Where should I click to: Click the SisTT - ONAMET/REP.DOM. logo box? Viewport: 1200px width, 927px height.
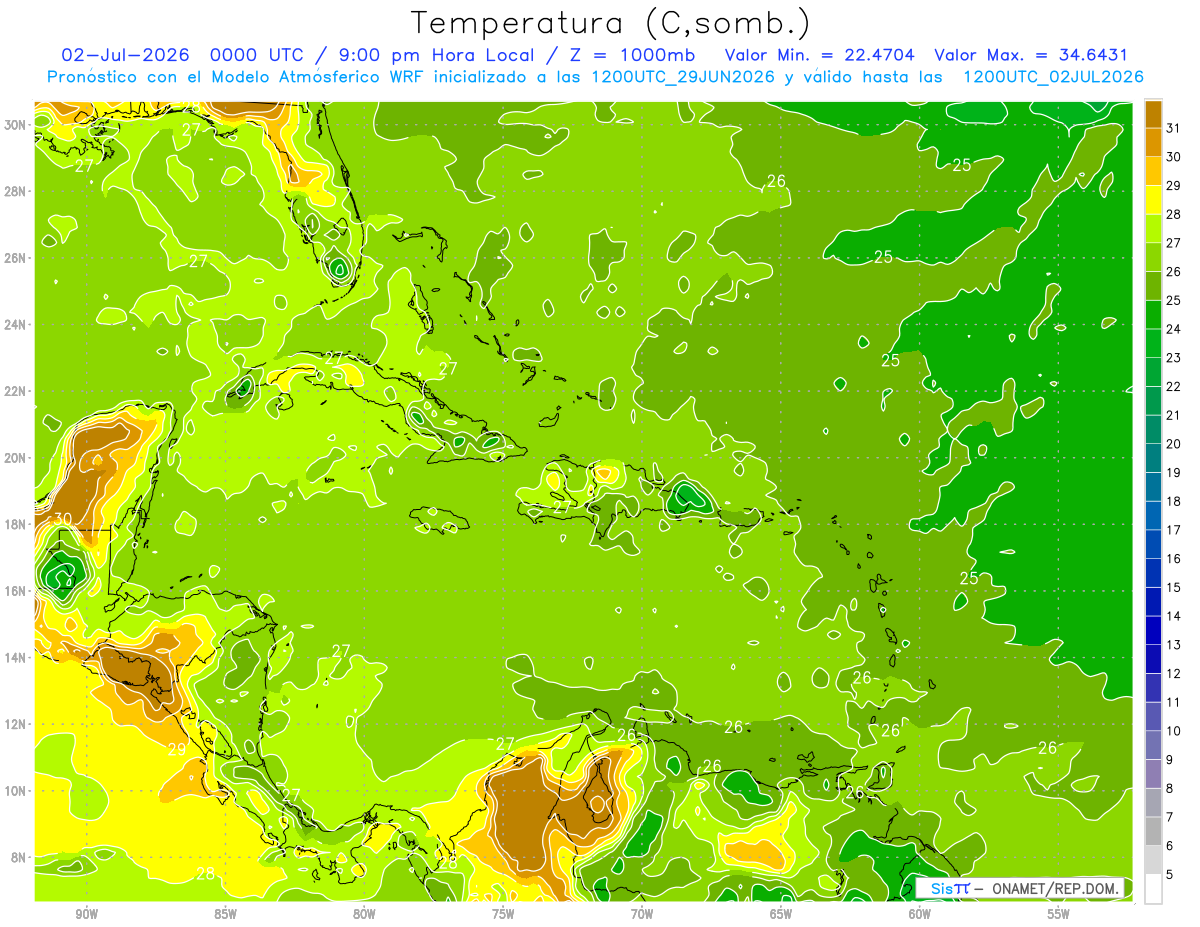(x=1021, y=888)
